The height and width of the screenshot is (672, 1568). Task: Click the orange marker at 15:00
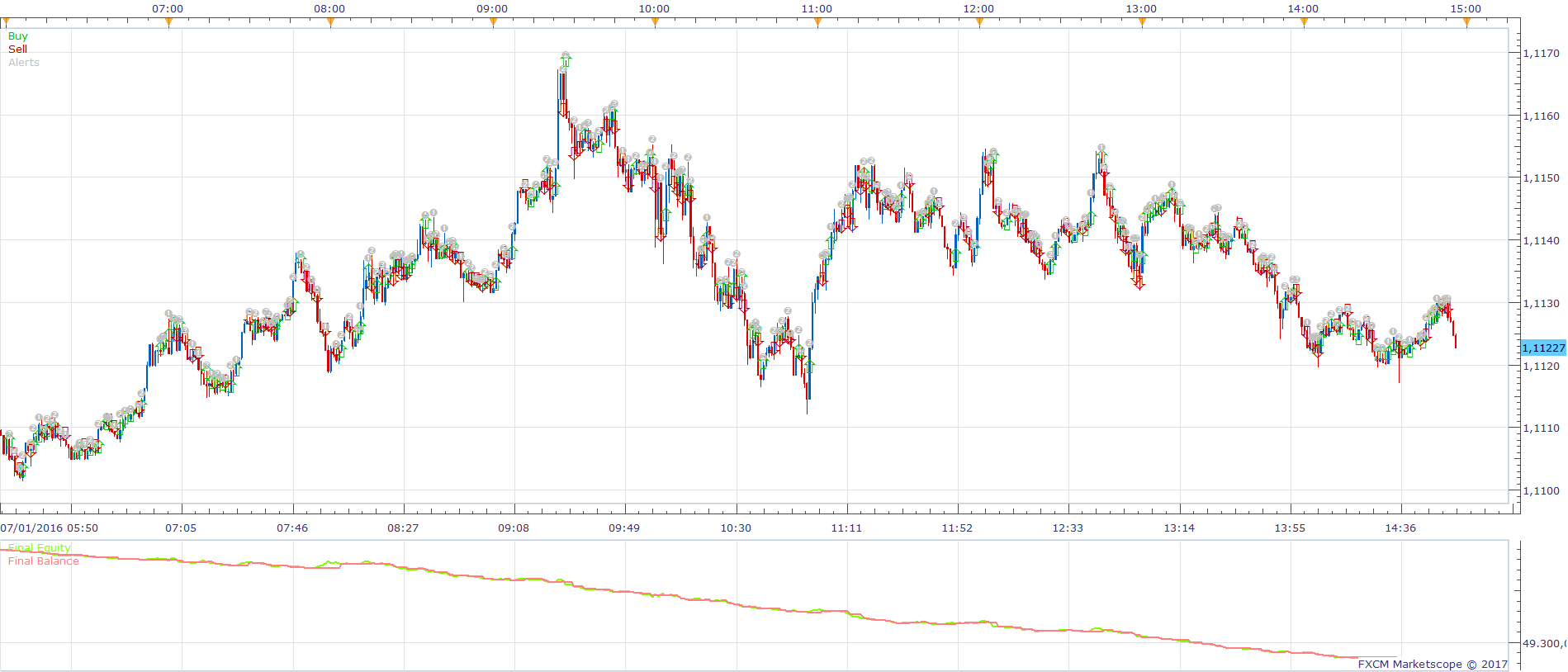point(1467,22)
